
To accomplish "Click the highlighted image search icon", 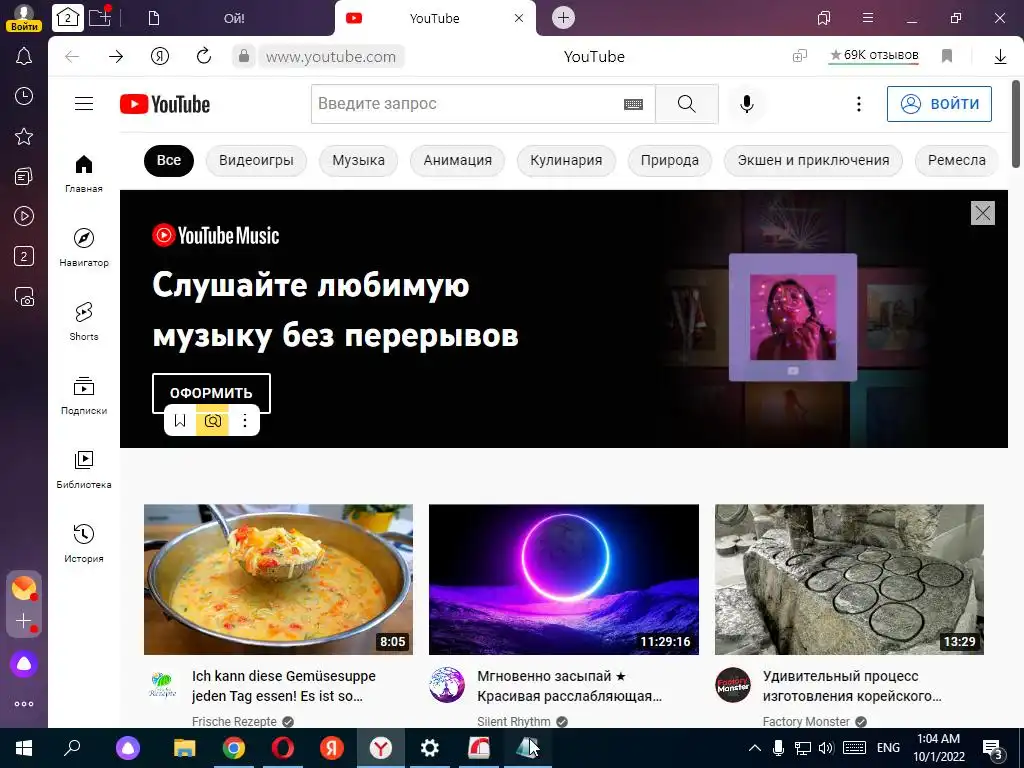I will (212, 421).
